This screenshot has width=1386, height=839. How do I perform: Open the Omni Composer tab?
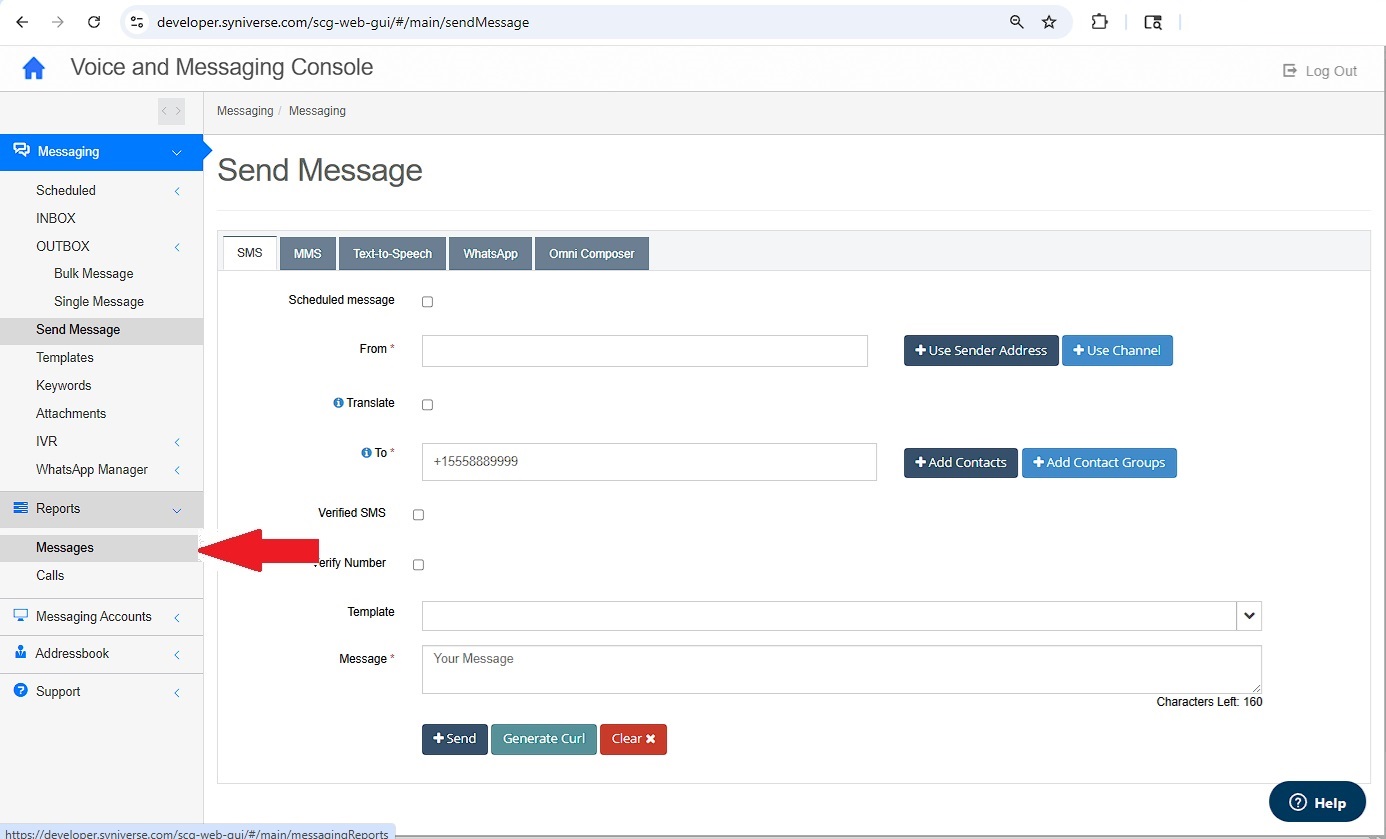[x=592, y=254]
